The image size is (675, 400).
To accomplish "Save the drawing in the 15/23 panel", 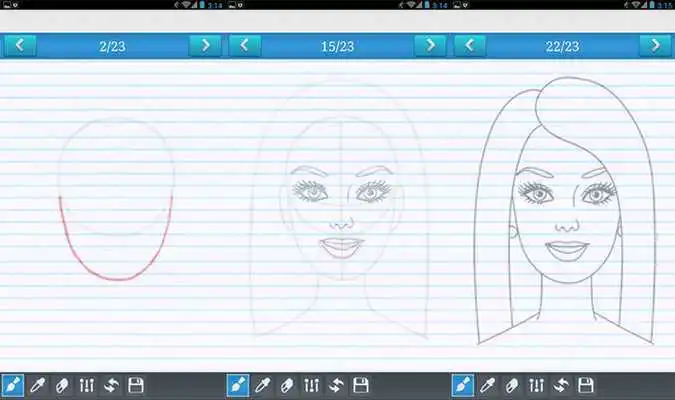I will coord(361,385).
